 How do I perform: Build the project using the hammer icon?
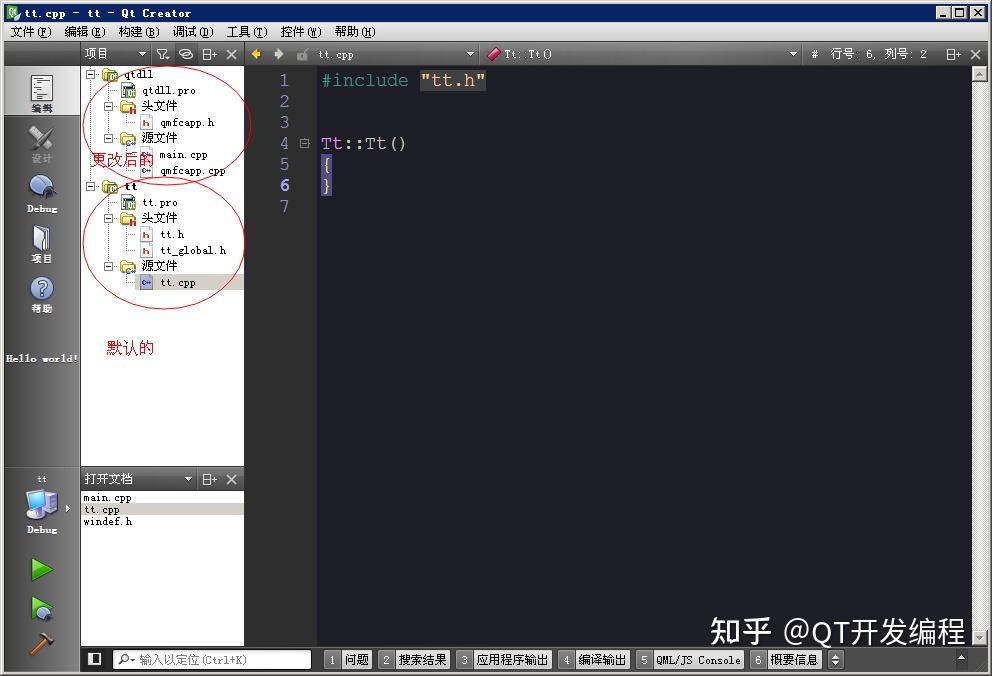tap(42, 641)
